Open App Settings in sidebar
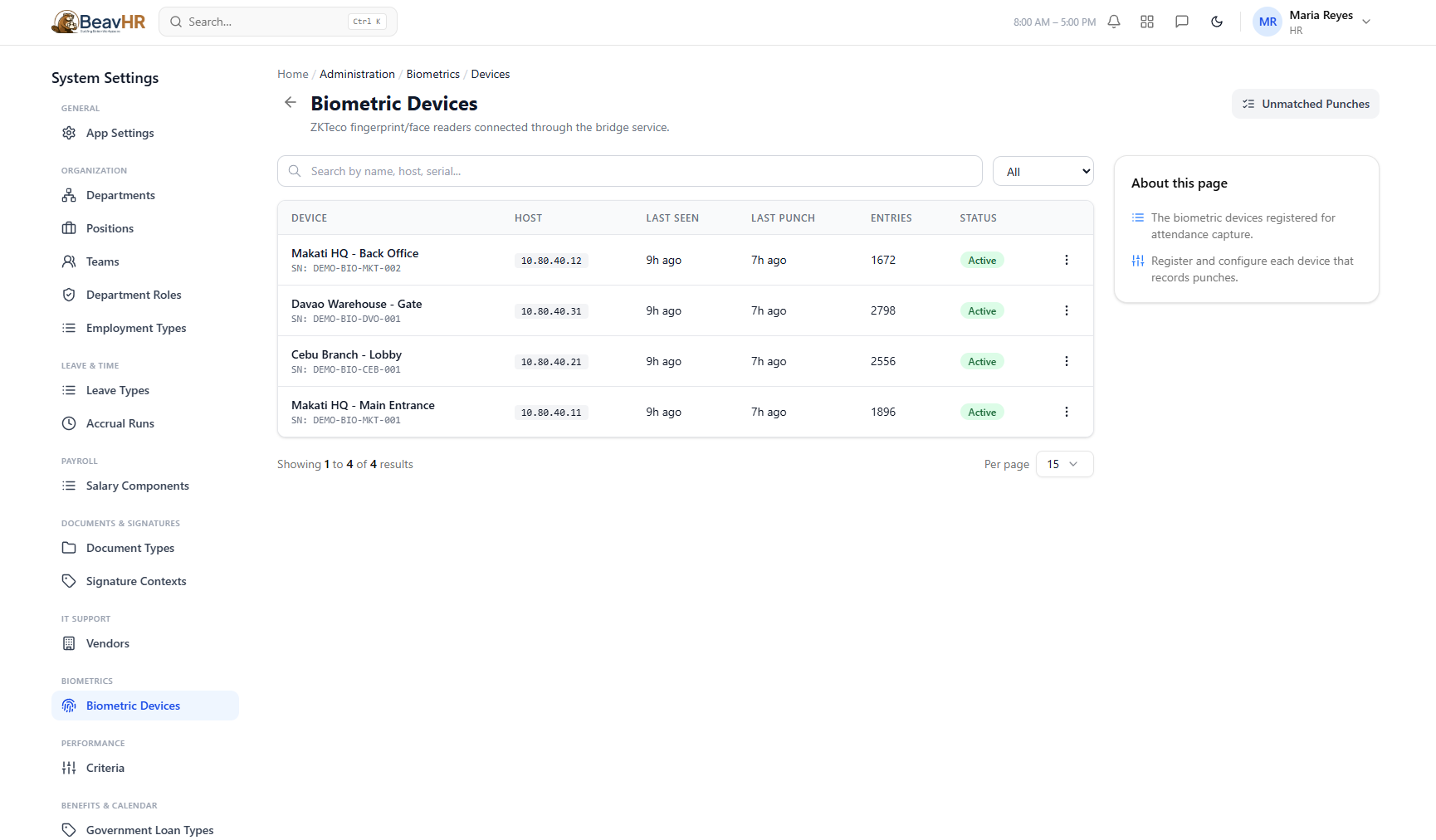Screen dimensions: 1436x840 (x=145, y=133)
